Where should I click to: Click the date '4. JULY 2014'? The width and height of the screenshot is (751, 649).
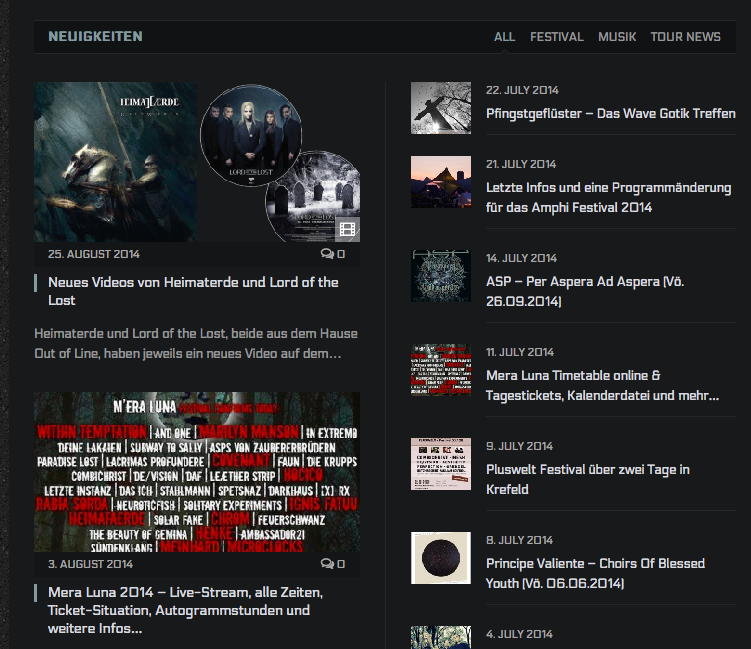click(x=519, y=634)
